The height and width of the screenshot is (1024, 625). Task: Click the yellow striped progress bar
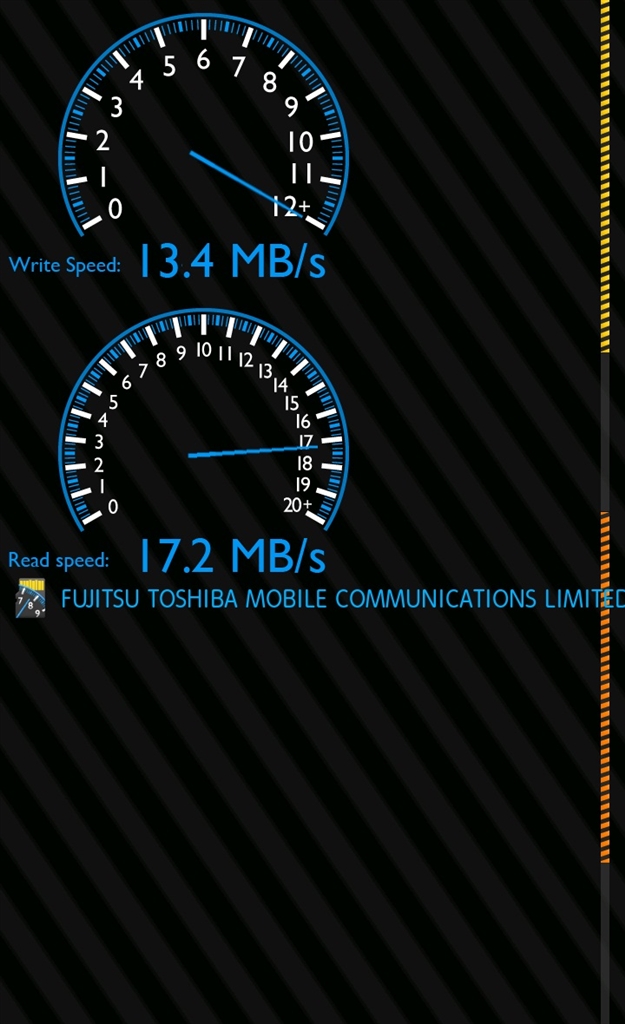(605, 176)
